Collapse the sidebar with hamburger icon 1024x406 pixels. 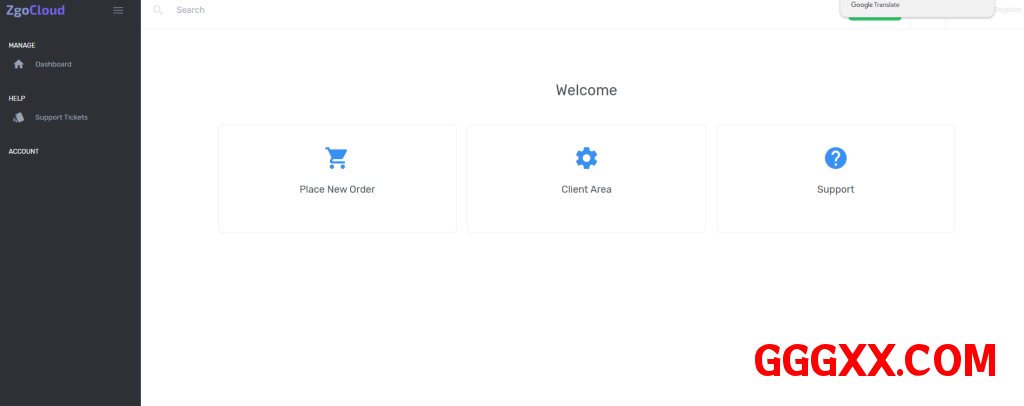coord(118,10)
